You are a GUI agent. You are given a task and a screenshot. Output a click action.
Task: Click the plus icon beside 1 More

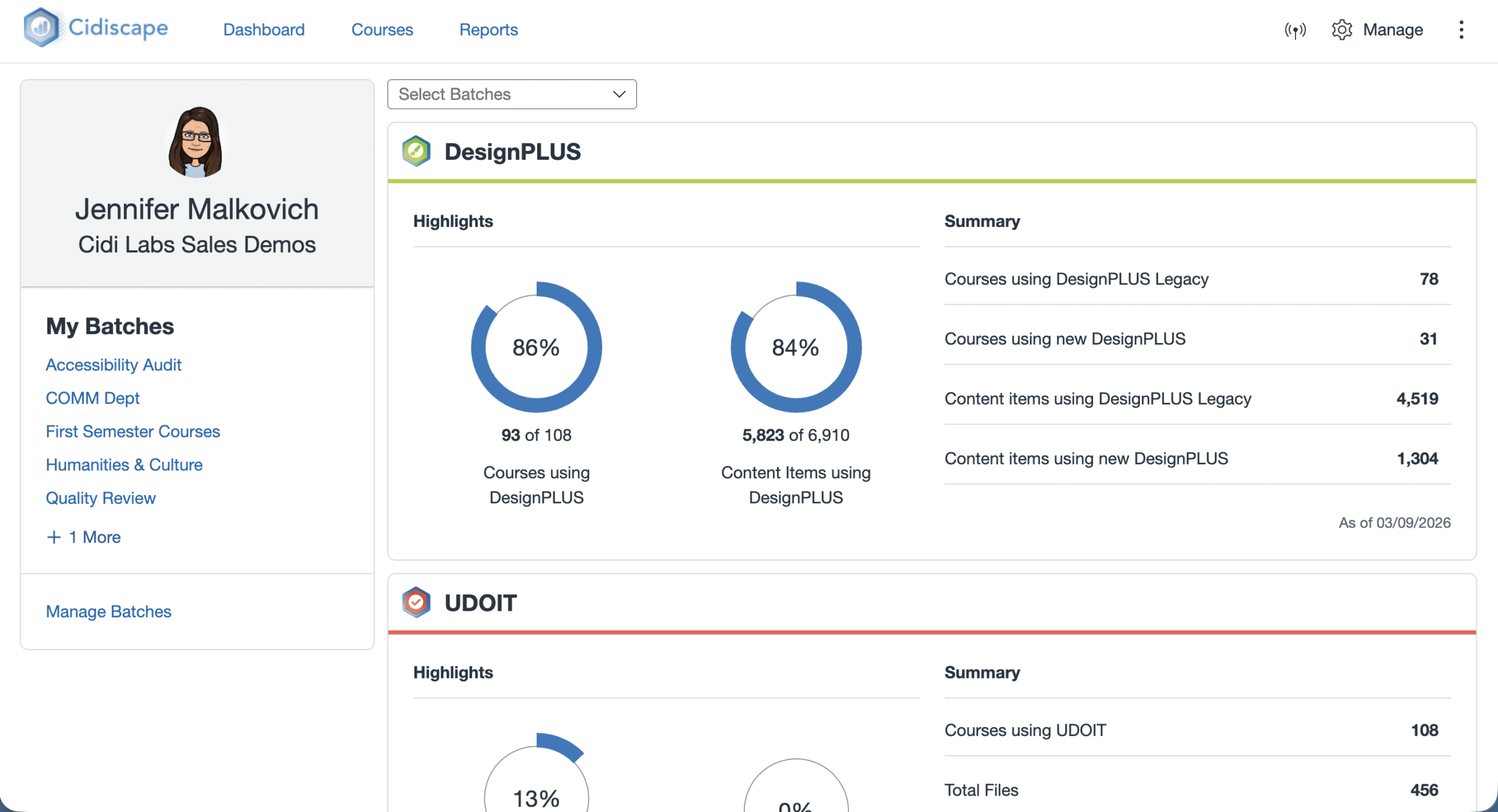click(x=54, y=537)
